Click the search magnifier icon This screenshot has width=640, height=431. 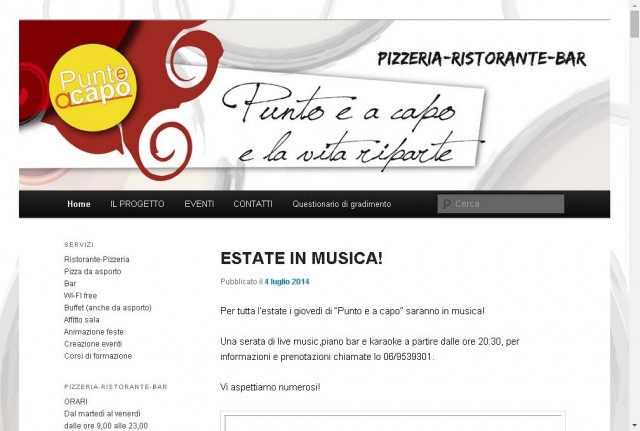447,204
